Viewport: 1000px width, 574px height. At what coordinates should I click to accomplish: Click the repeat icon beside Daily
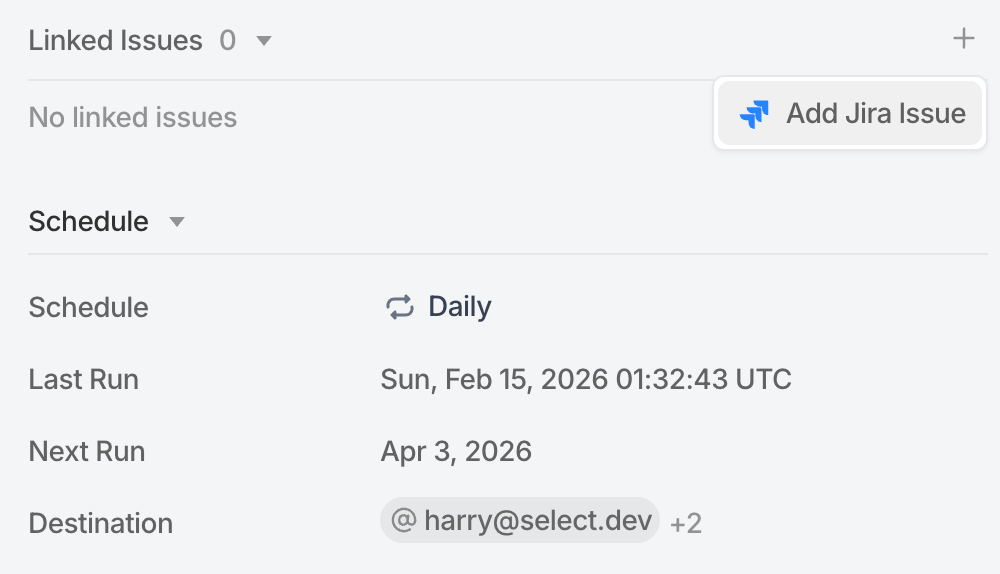[x=400, y=307]
